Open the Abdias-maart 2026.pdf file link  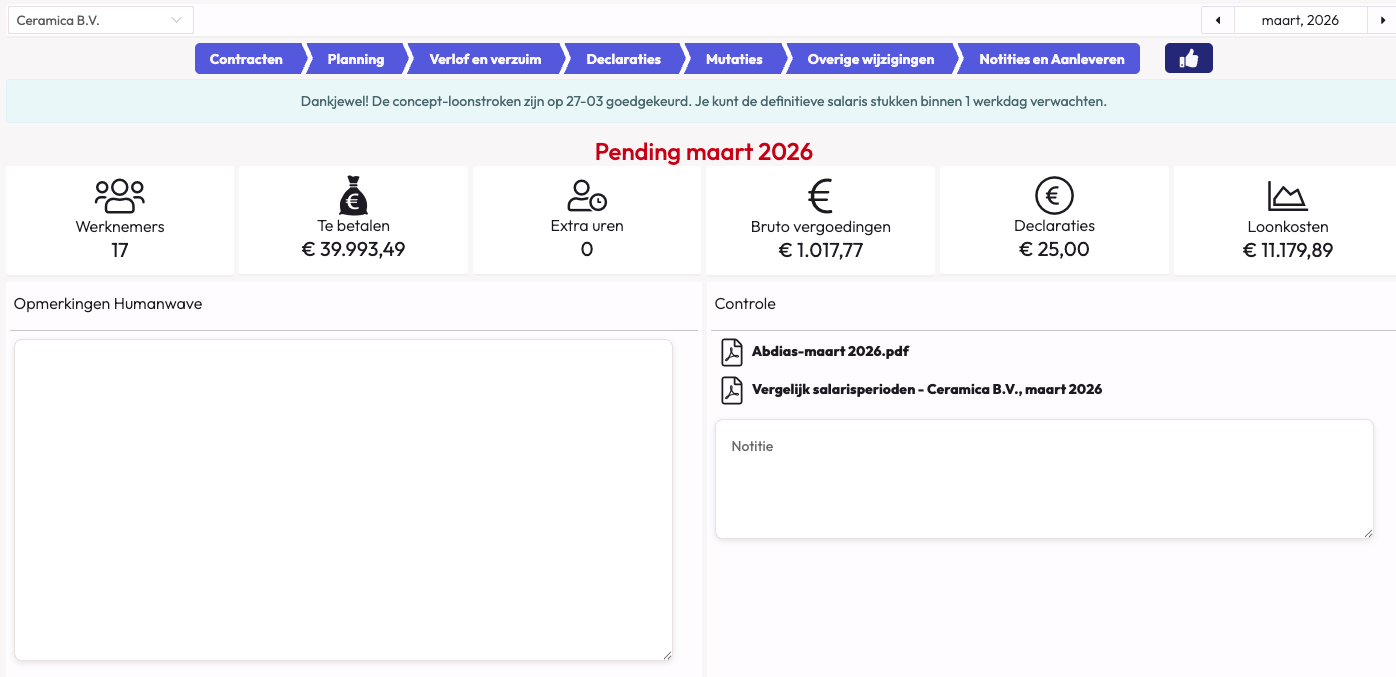click(830, 352)
